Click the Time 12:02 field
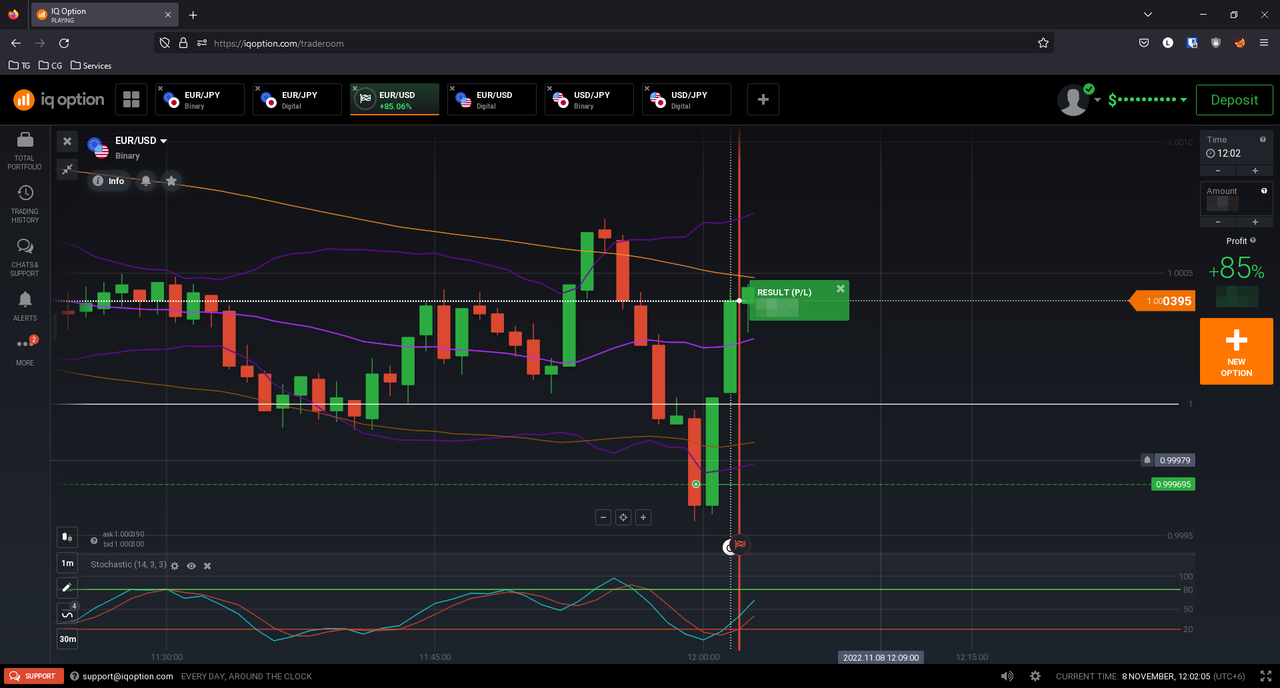 pyautogui.click(x=1236, y=147)
